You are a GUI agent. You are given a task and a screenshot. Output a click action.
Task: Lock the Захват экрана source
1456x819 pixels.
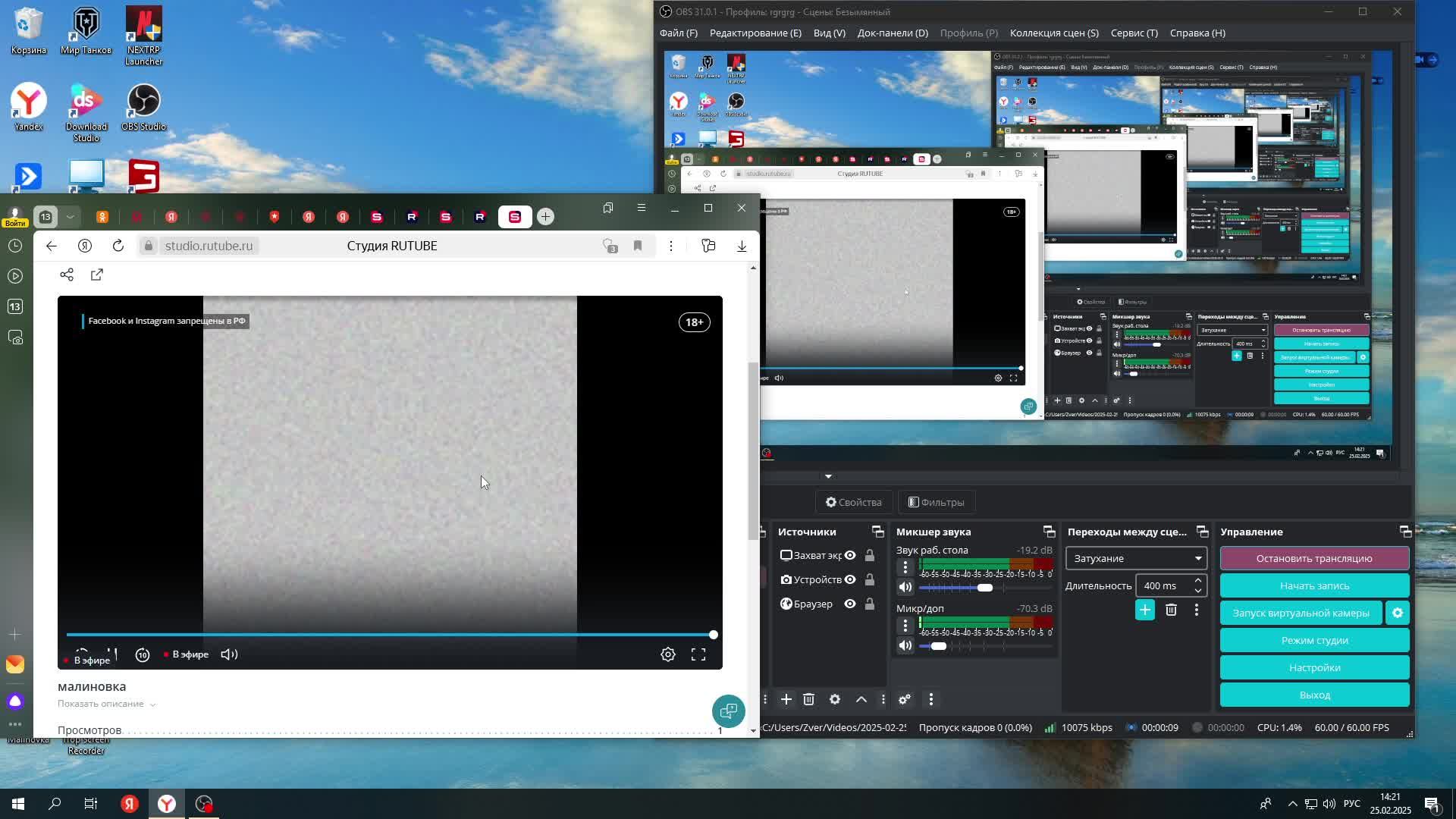(x=870, y=555)
